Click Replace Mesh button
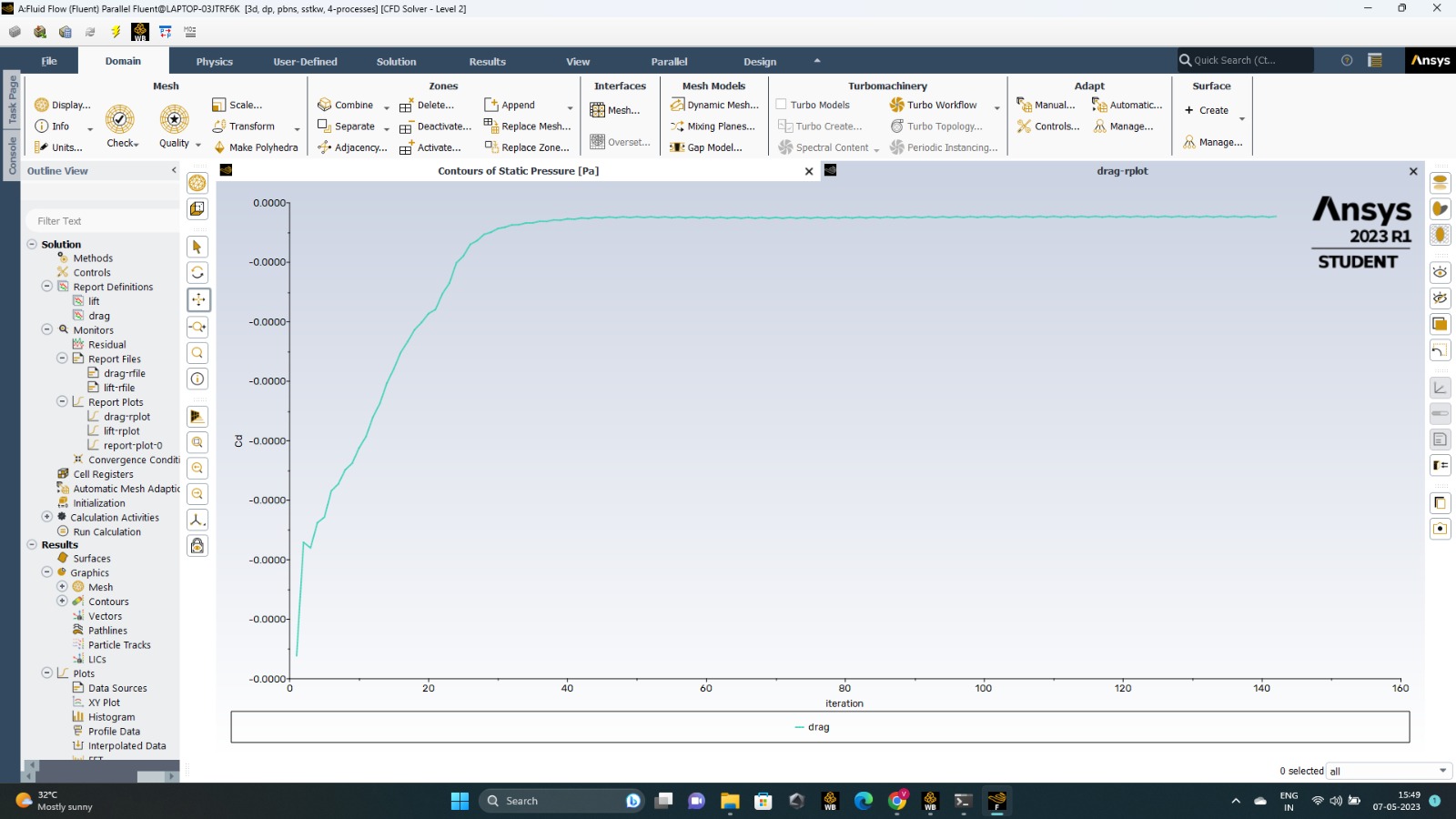This screenshot has height=819, width=1456. (x=528, y=126)
